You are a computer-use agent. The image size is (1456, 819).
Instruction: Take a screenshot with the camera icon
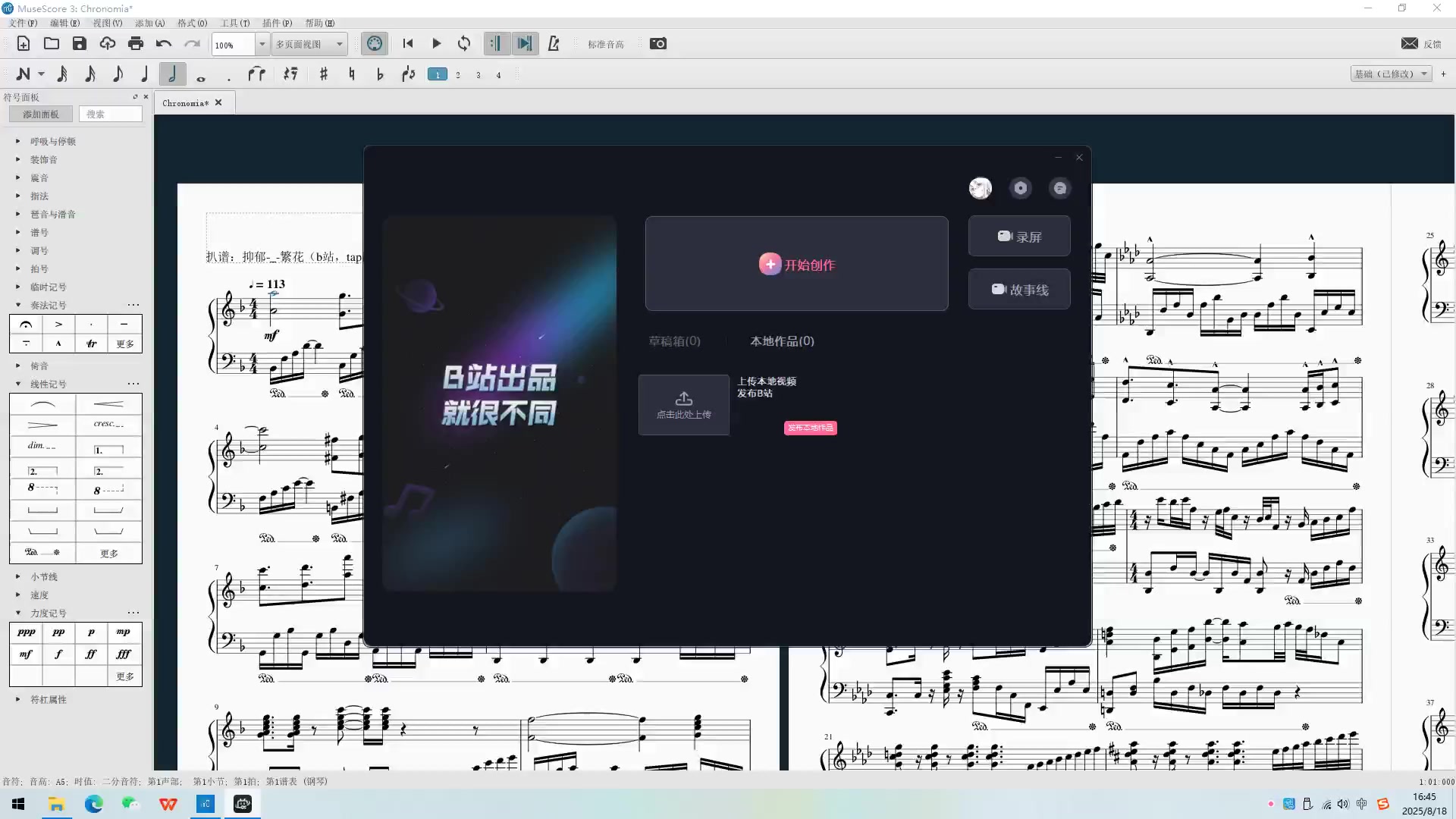(658, 44)
